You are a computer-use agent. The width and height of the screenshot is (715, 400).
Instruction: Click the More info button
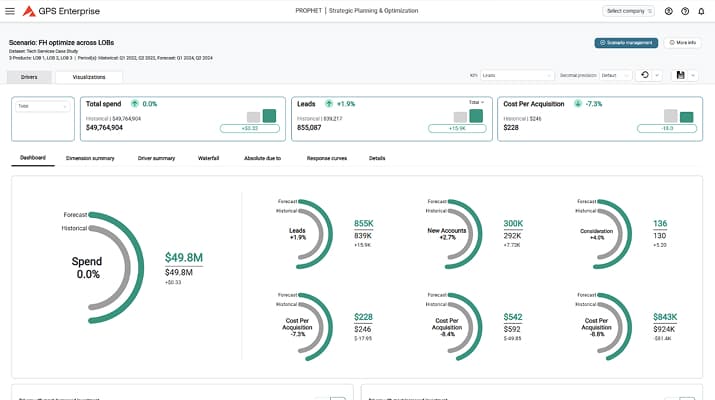point(683,43)
